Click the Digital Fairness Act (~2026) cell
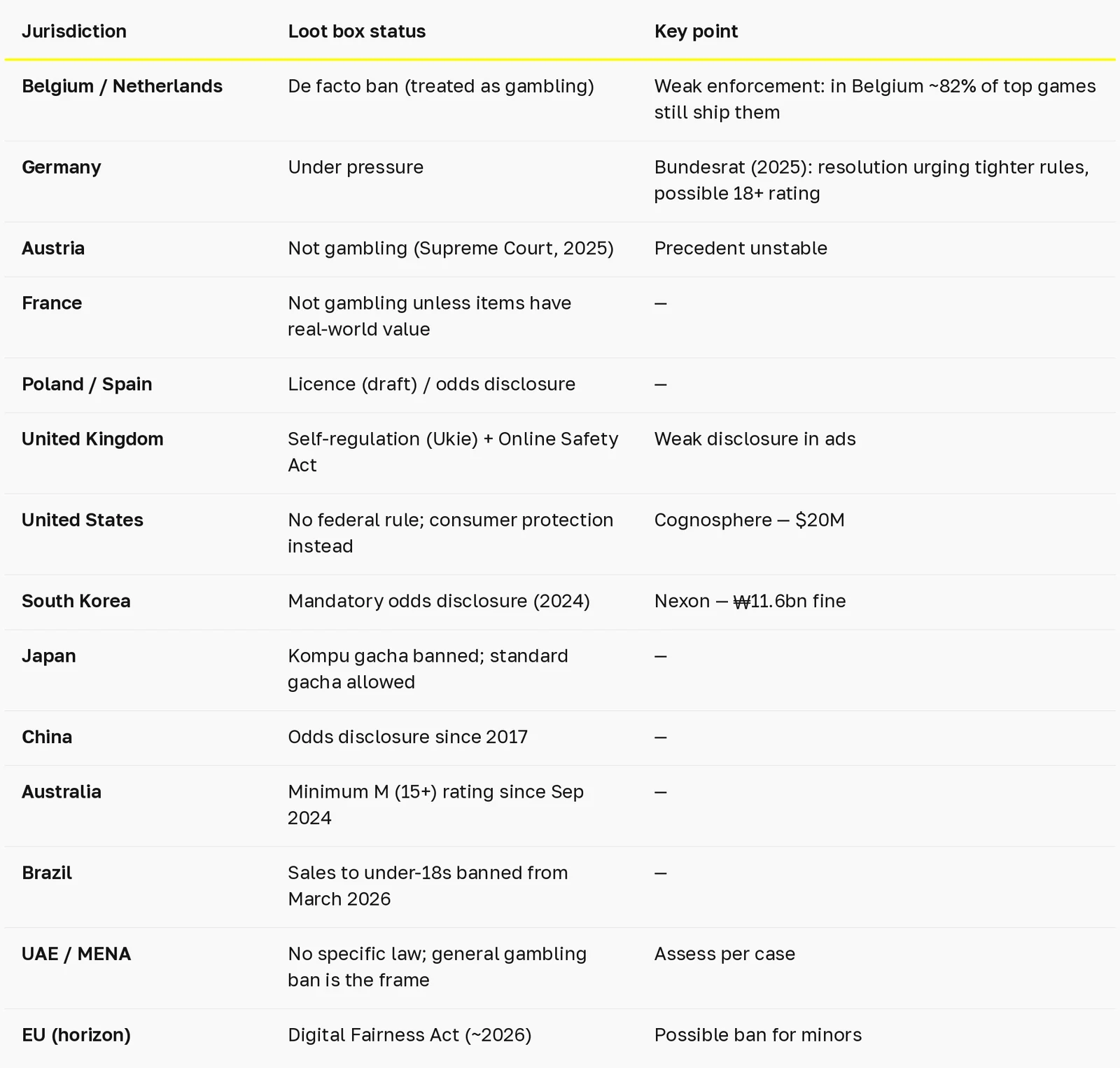The image size is (1120, 1068). 409,1035
